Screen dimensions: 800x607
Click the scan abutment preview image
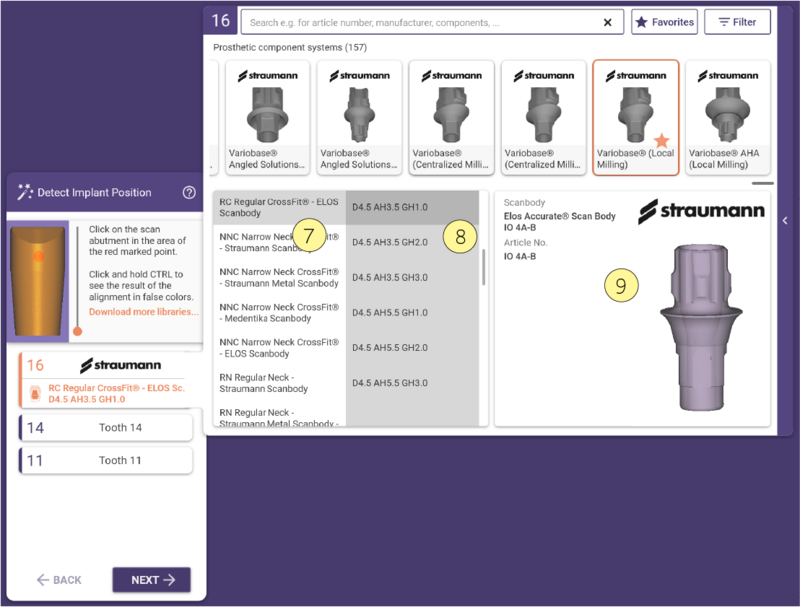(38, 281)
